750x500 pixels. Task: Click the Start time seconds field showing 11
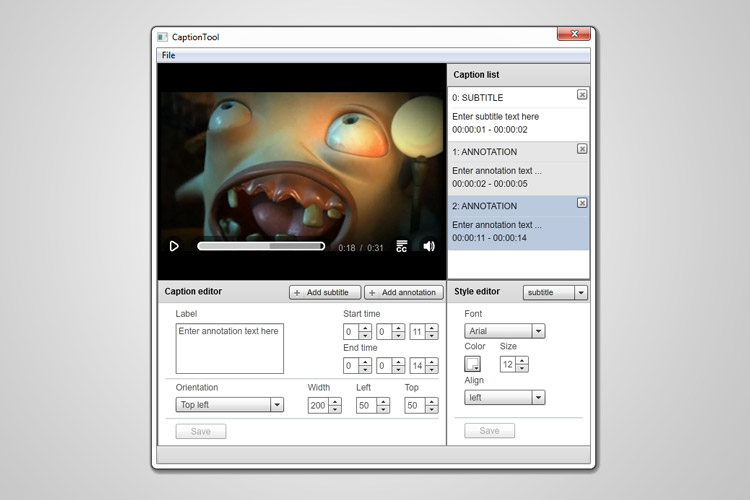coord(418,332)
